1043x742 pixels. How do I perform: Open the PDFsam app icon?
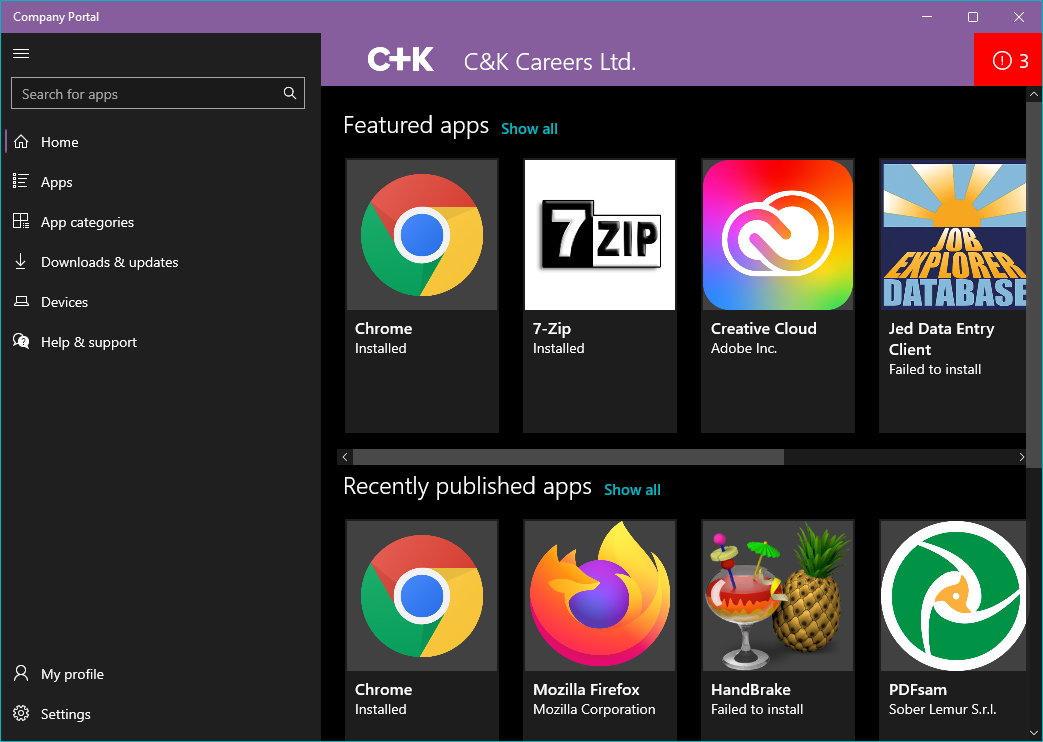coord(953,596)
